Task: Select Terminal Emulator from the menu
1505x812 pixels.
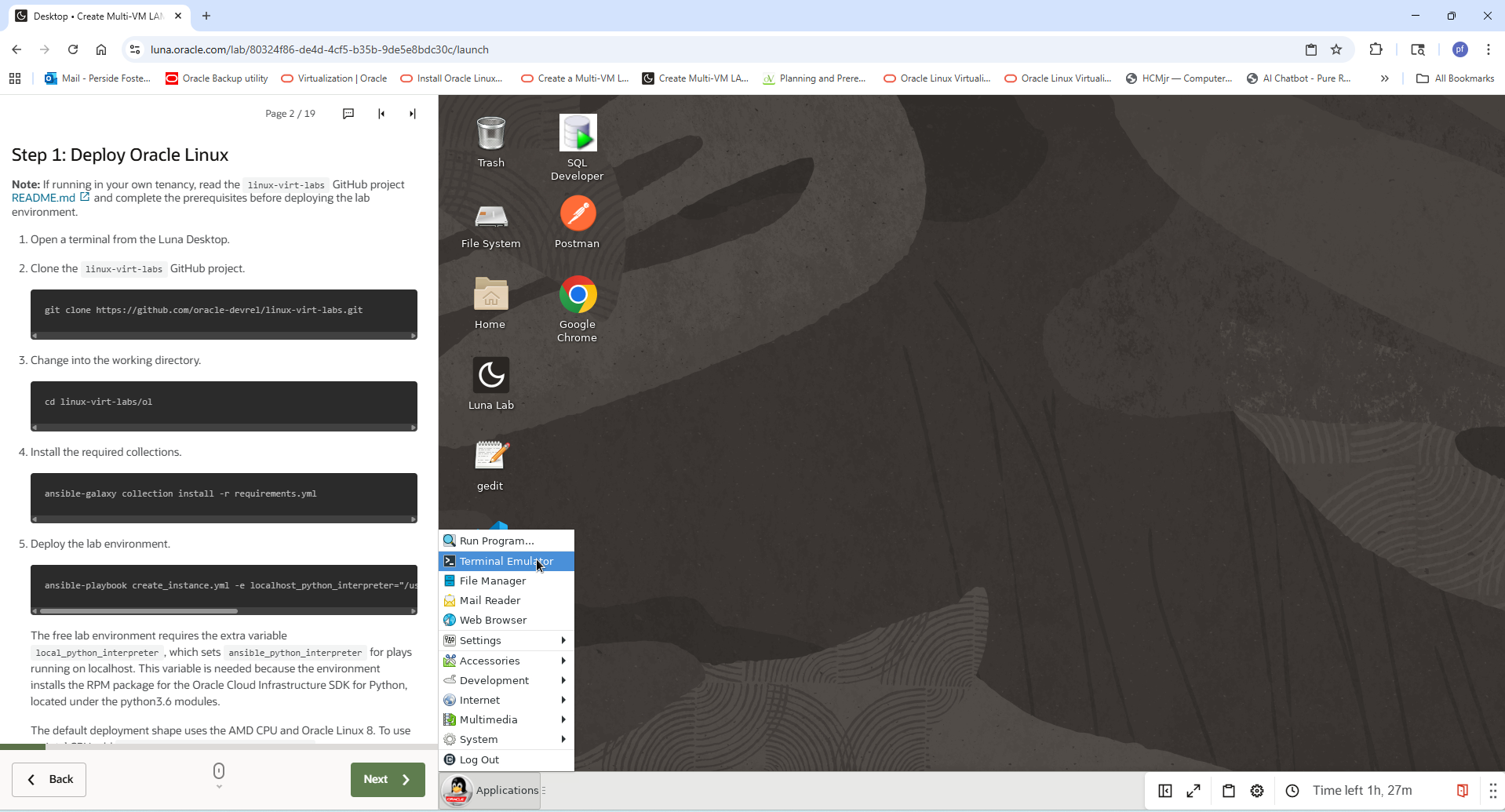Action: pyautogui.click(x=506, y=561)
